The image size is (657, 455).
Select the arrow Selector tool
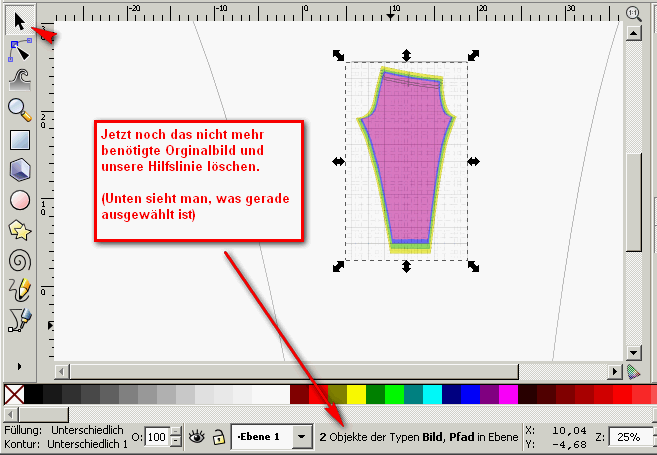pyautogui.click(x=19, y=19)
